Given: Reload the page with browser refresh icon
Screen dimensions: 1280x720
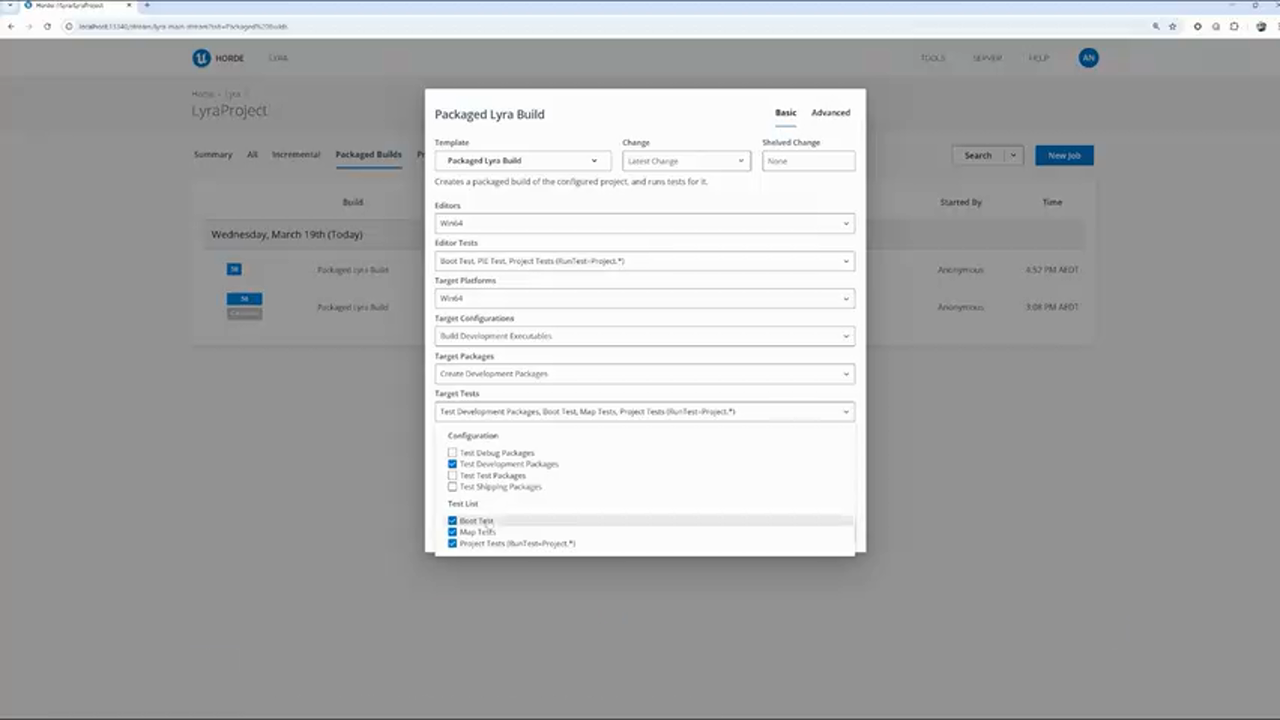Looking at the screenshot, I should pos(47,26).
